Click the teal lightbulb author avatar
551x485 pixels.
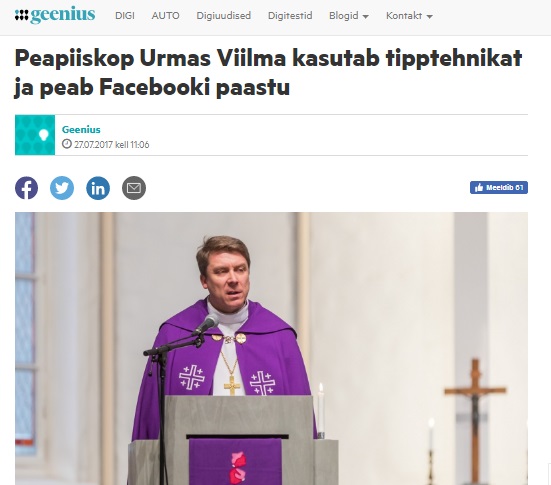pos(35,135)
